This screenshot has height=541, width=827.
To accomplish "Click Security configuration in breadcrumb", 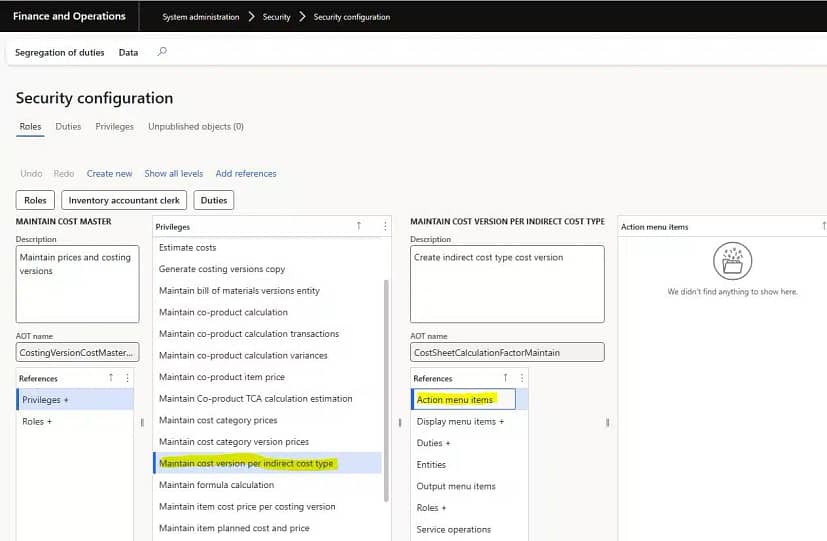I will [x=352, y=17].
